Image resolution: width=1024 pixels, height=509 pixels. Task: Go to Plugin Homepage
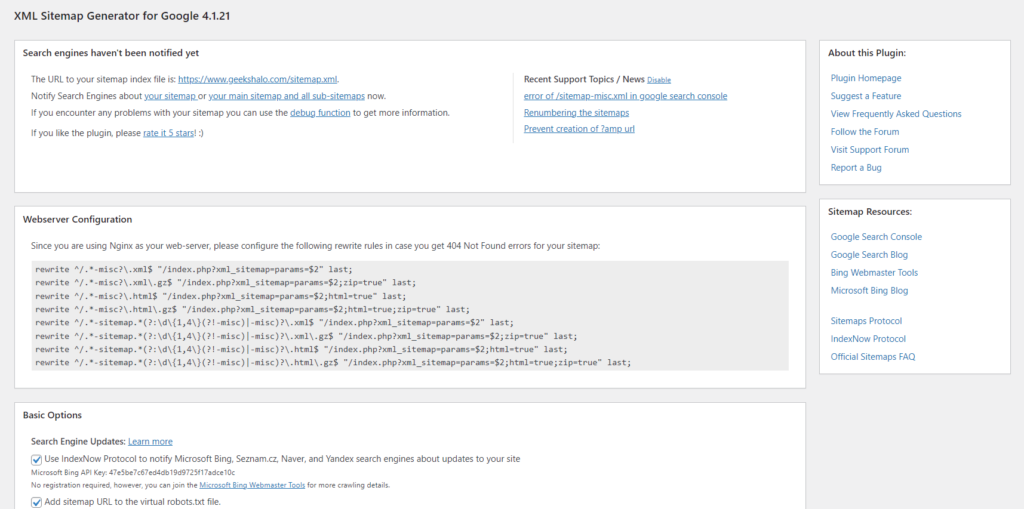coord(865,78)
